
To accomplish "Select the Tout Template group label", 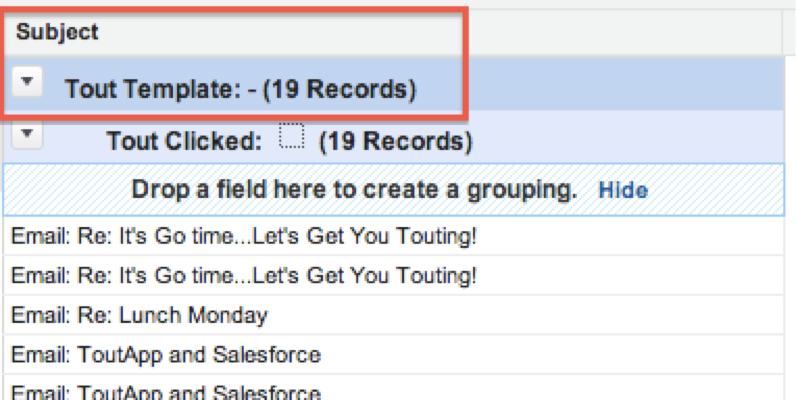I will pyautogui.click(x=154, y=89).
